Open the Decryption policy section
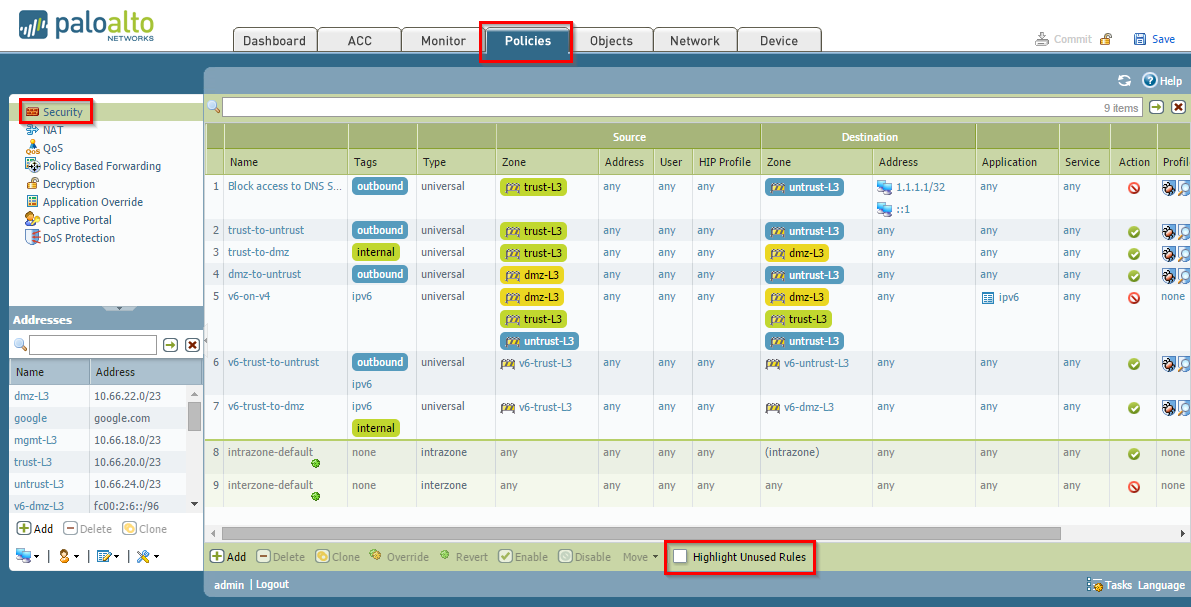The height and width of the screenshot is (607, 1191). 68,184
